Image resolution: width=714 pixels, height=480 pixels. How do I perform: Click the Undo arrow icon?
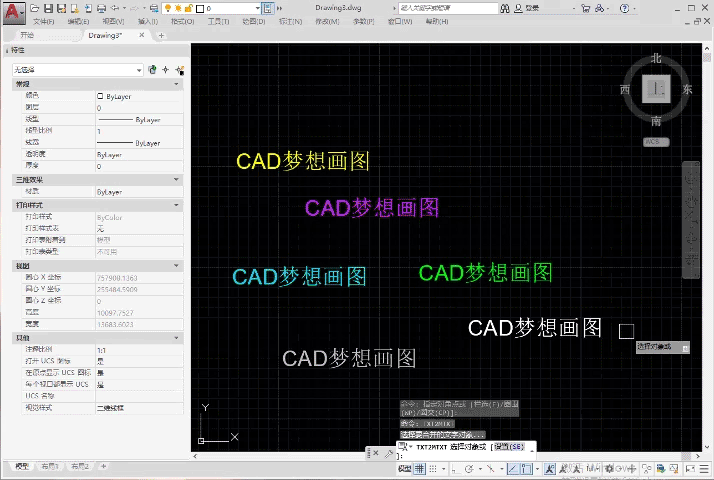pyautogui.click(x=115, y=8)
